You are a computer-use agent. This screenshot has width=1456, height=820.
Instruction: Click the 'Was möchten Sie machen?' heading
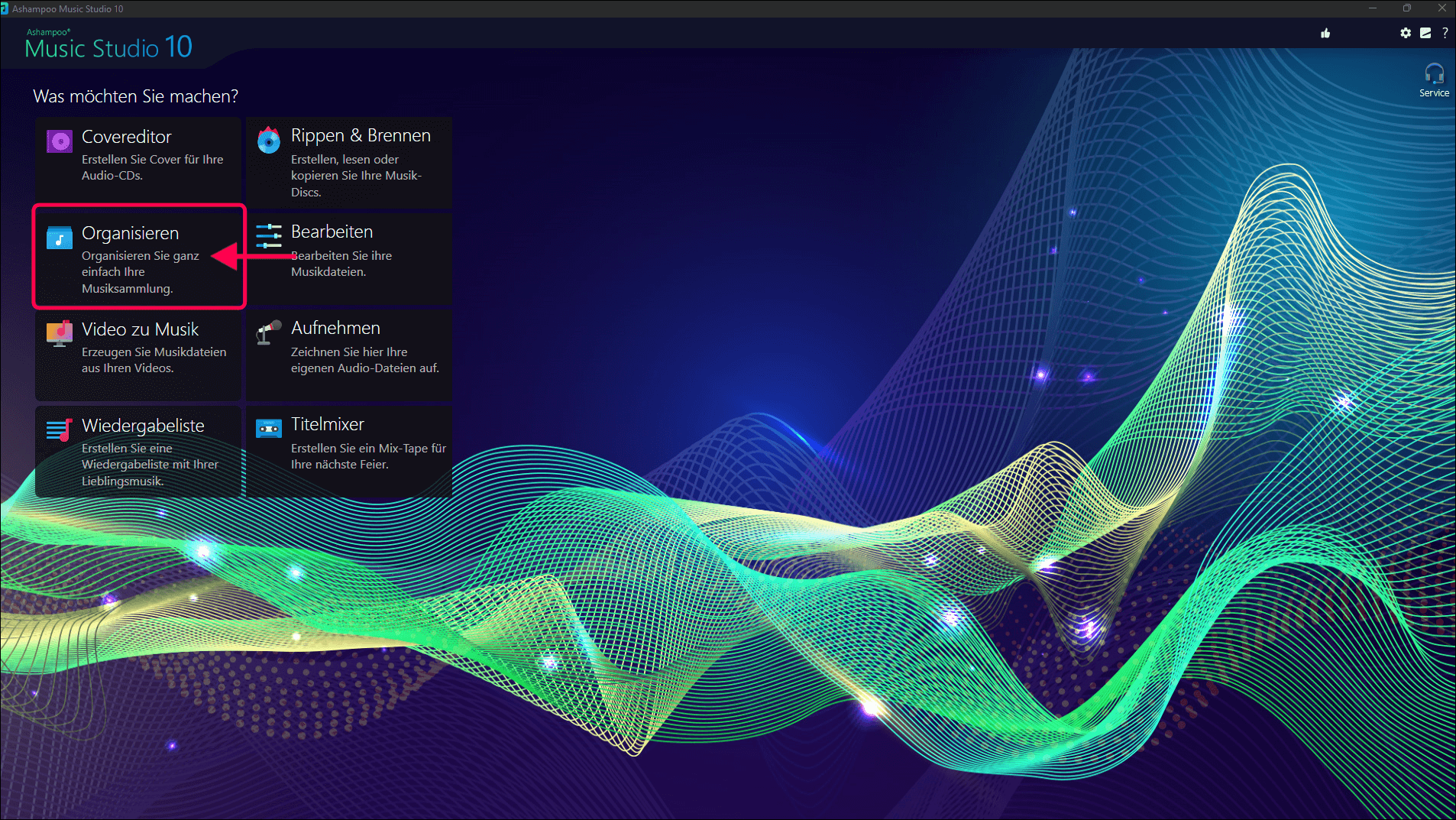136,96
